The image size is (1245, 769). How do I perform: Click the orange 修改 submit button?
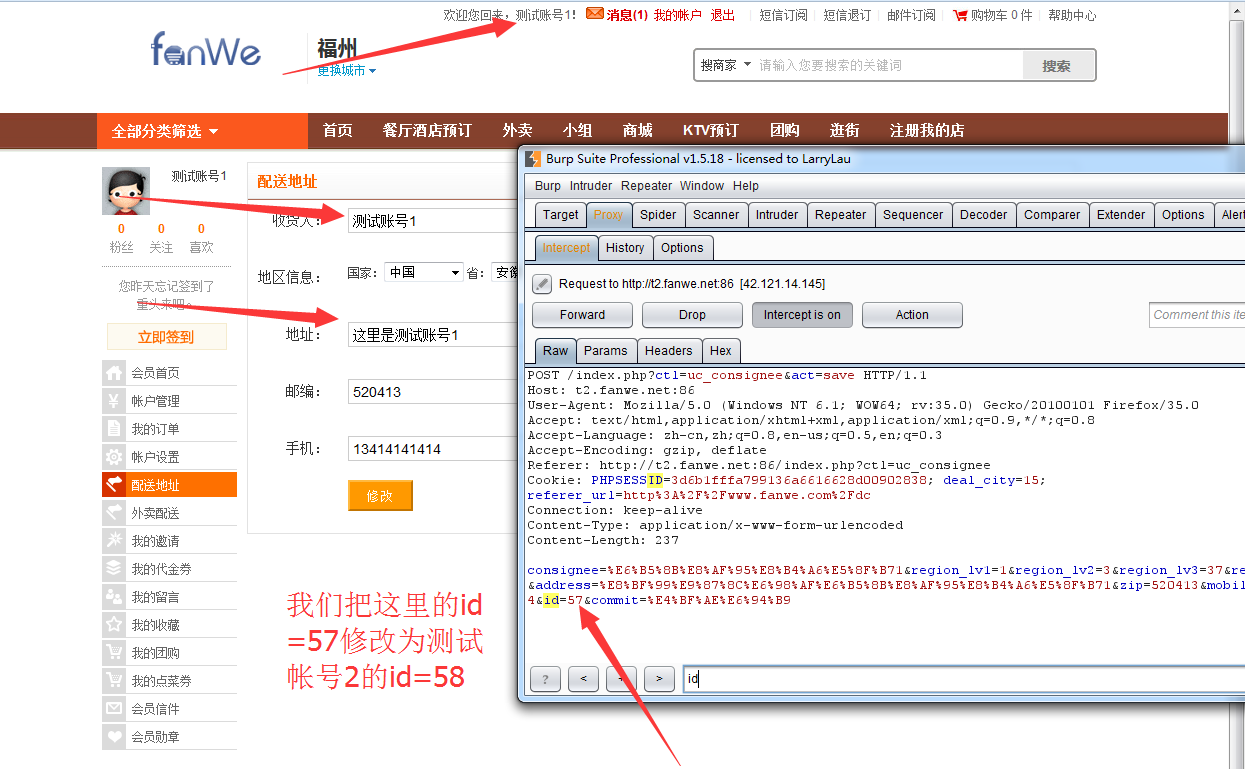[380, 496]
